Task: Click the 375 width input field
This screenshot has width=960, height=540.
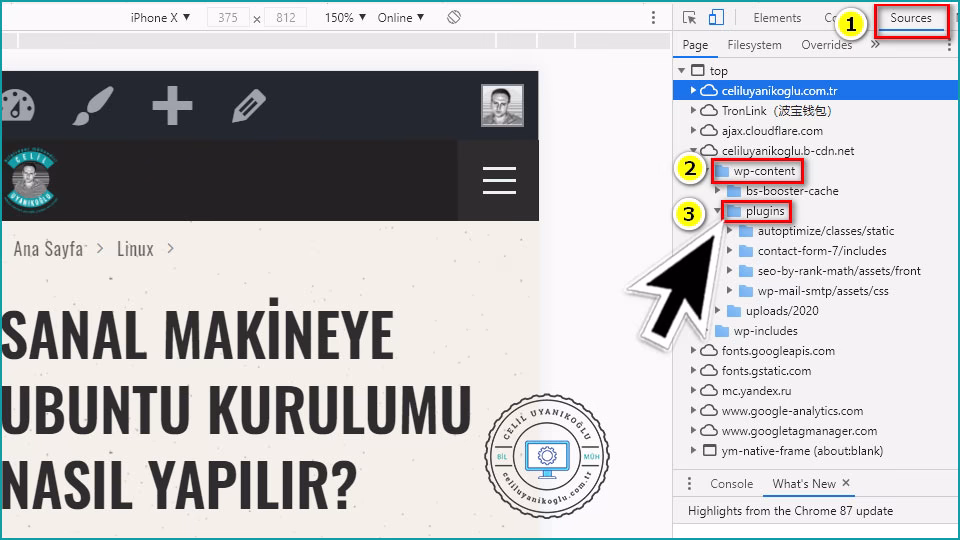Action: (228, 18)
